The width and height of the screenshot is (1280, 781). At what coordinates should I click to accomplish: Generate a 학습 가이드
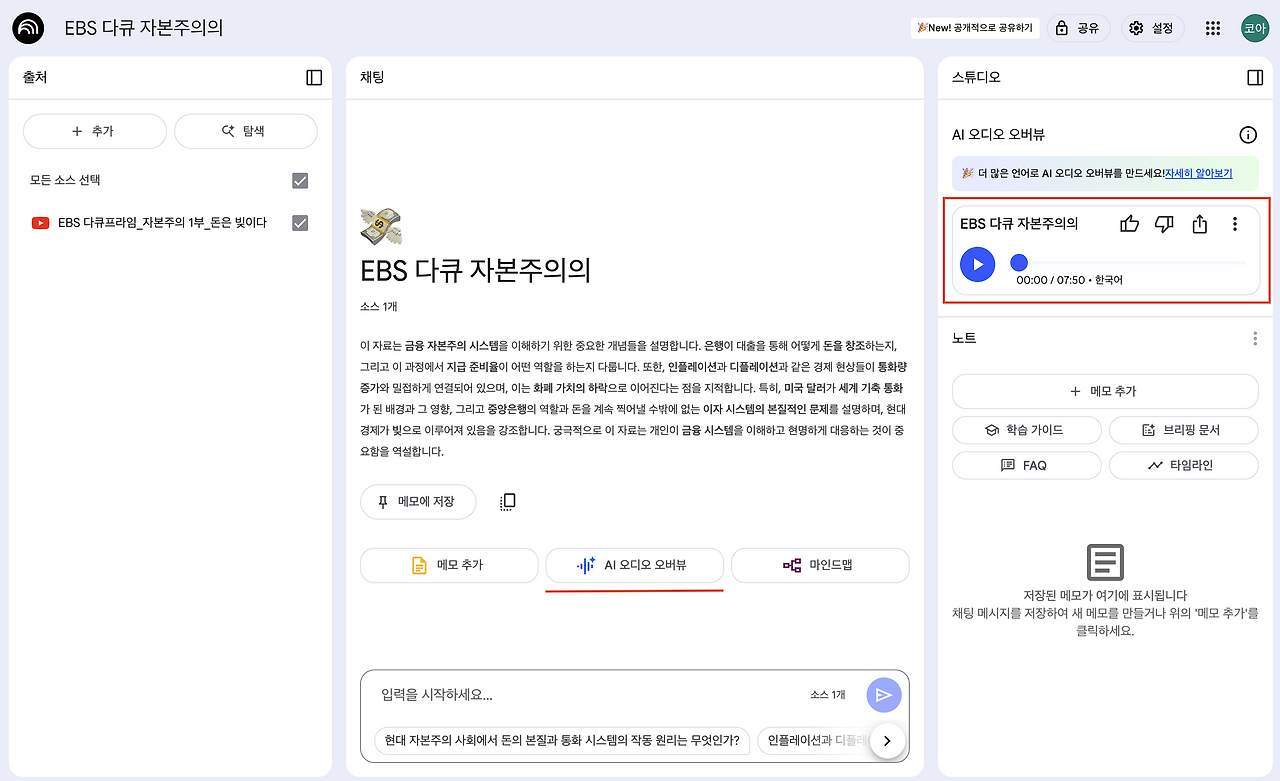coord(1026,429)
